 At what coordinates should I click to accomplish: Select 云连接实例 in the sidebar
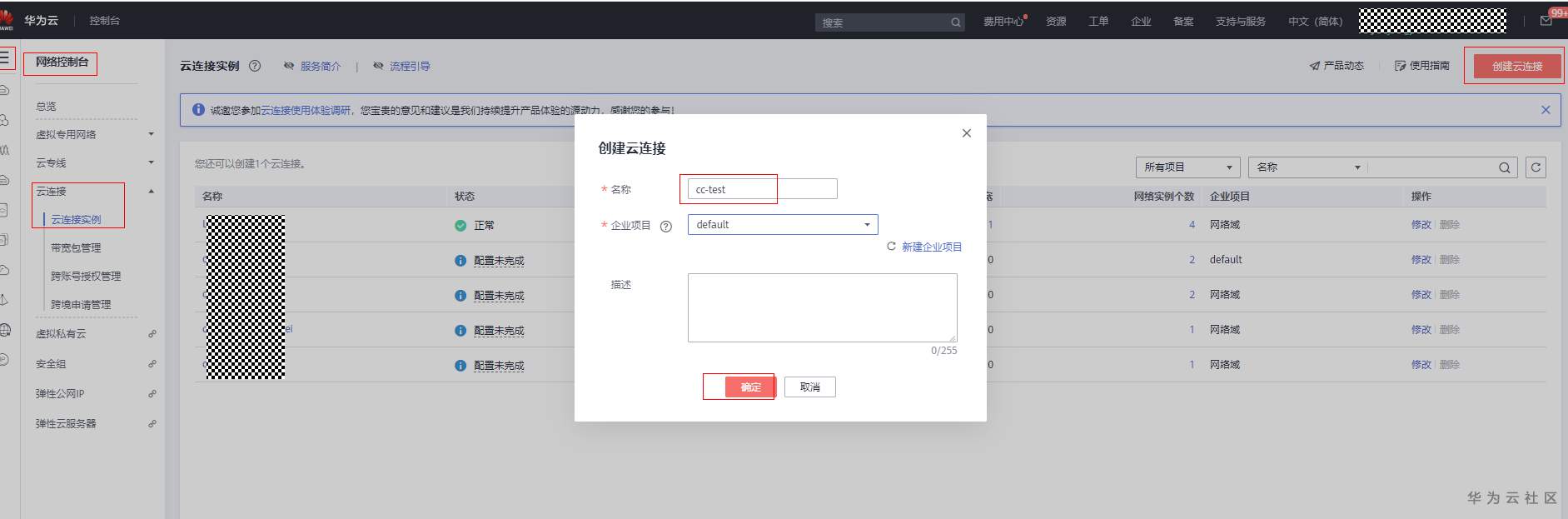tap(76, 220)
